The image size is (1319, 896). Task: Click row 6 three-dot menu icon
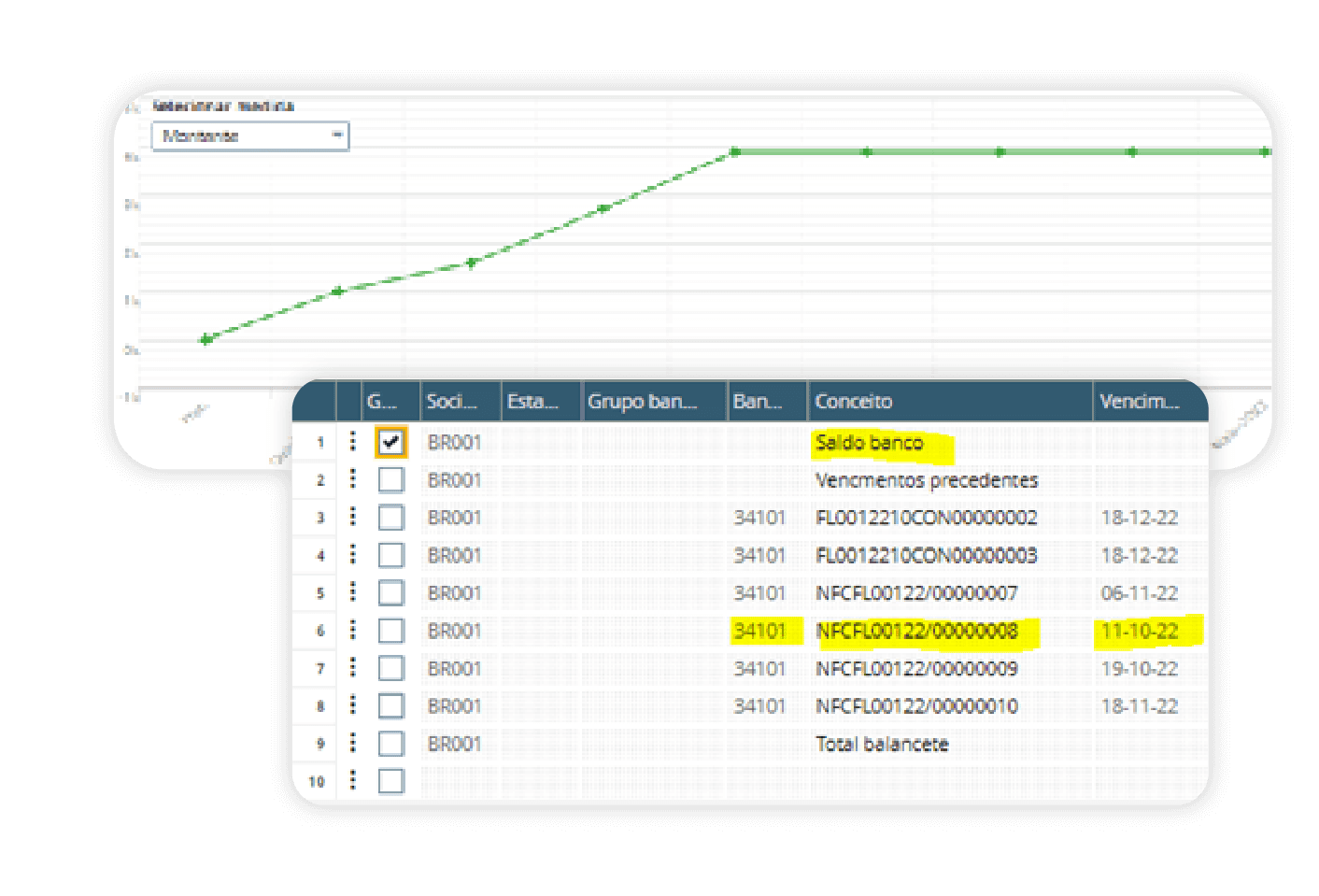pyautogui.click(x=352, y=630)
